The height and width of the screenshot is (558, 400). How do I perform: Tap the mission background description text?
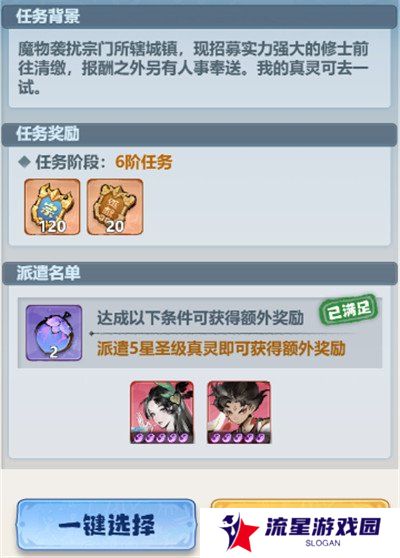(194, 68)
